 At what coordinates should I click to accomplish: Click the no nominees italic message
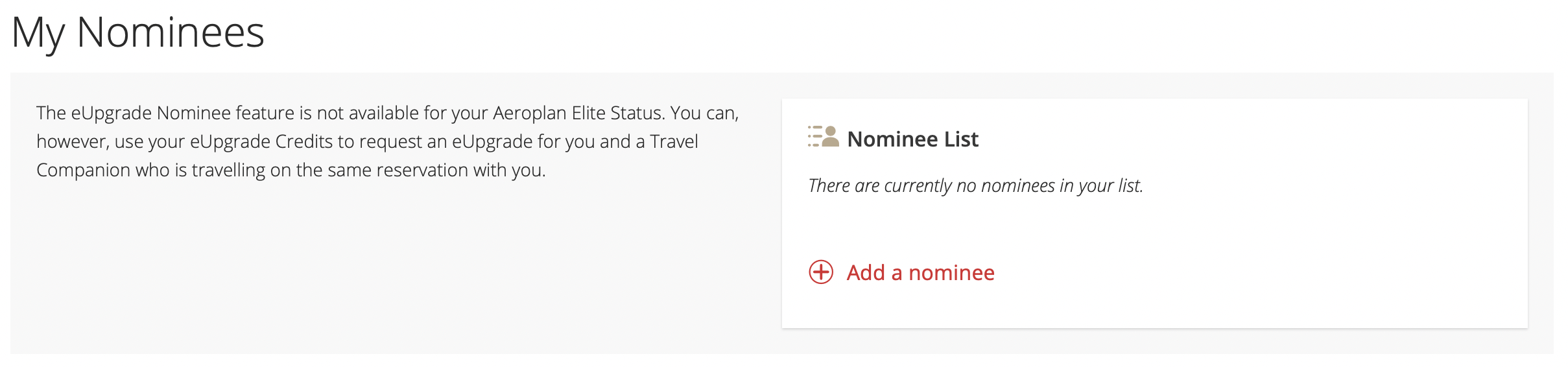[x=975, y=185]
